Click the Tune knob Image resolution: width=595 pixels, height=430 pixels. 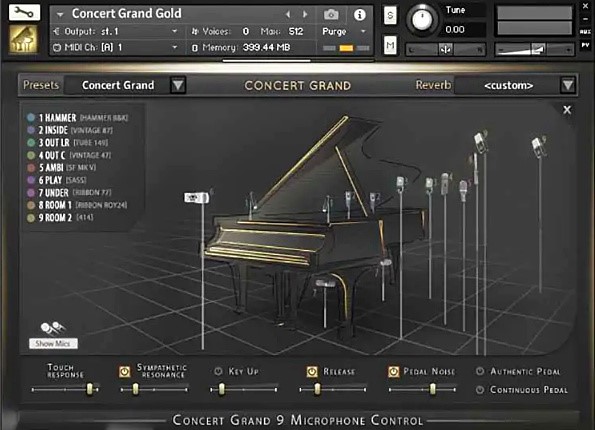pyautogui.click(x=422, y=20)
